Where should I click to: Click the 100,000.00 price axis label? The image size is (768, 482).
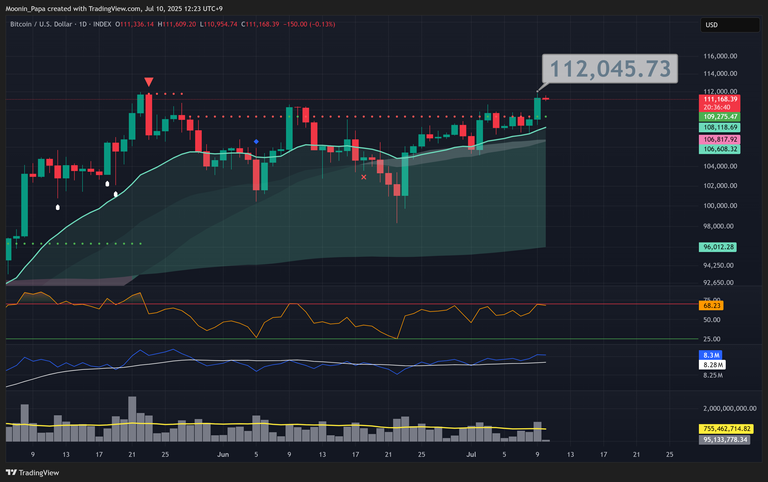(720, 206)
